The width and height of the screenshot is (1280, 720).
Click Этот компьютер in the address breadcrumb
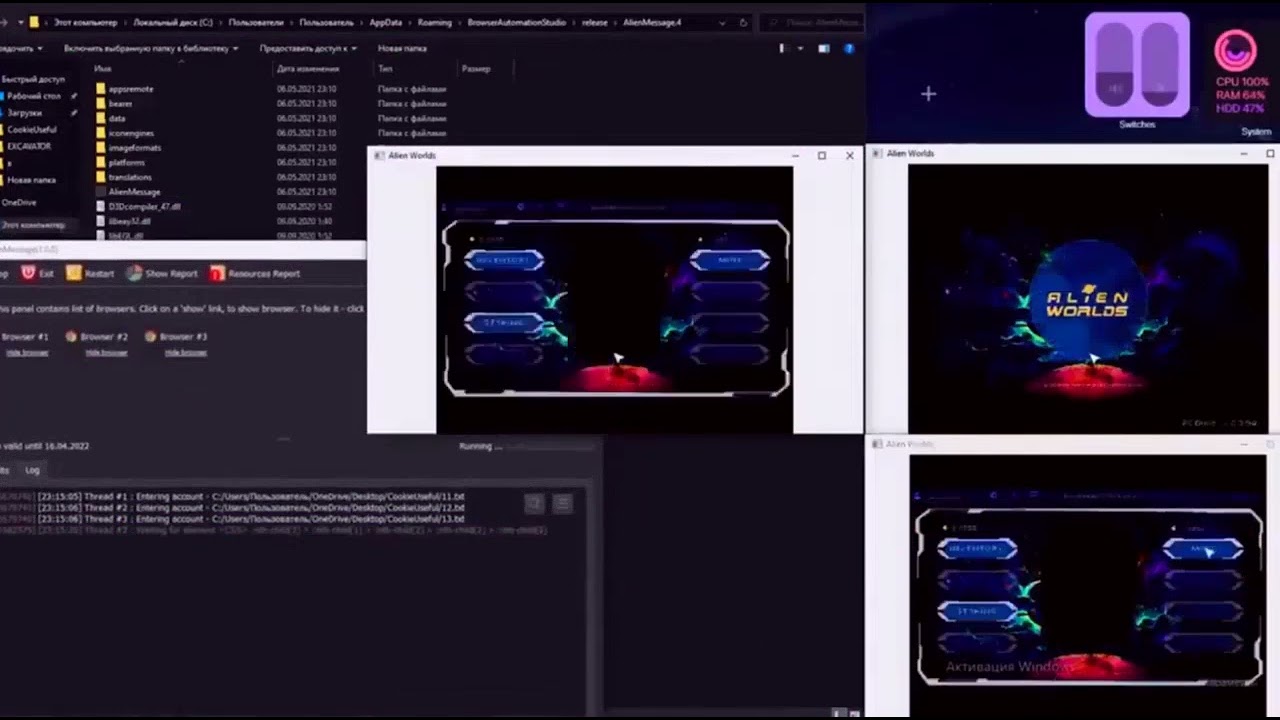tap(83, 22)
